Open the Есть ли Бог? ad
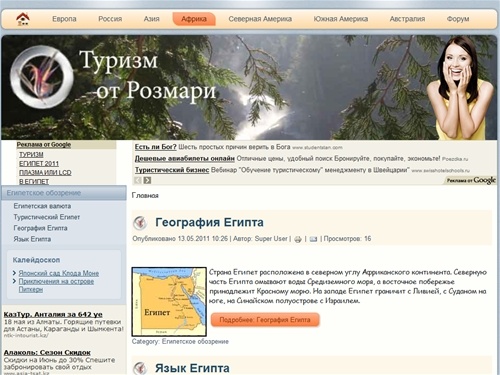Screen dimensions: 500x375 [x=155, y=147]
